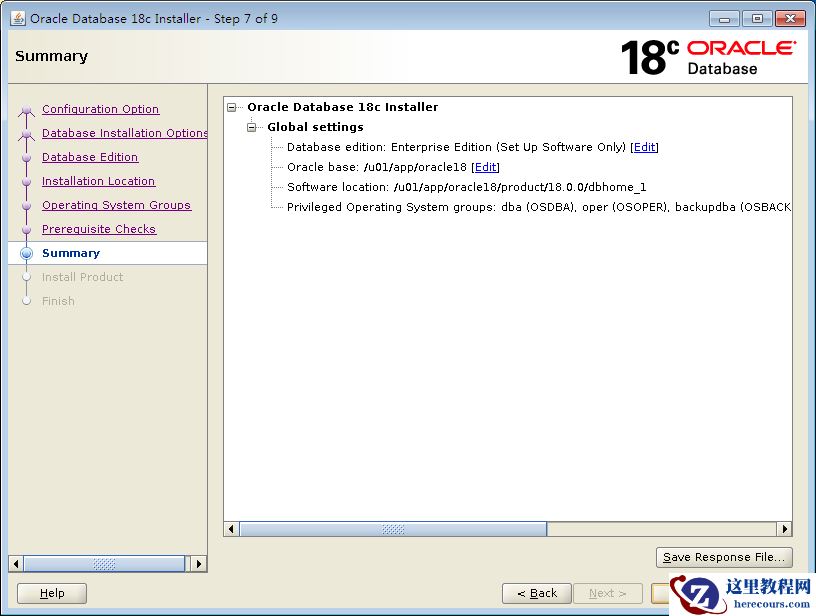Click right arrow of summary horizontal scrollbar
Image resolution: width=816 pixels, height=616 pixels.
[x=785, y=529]
